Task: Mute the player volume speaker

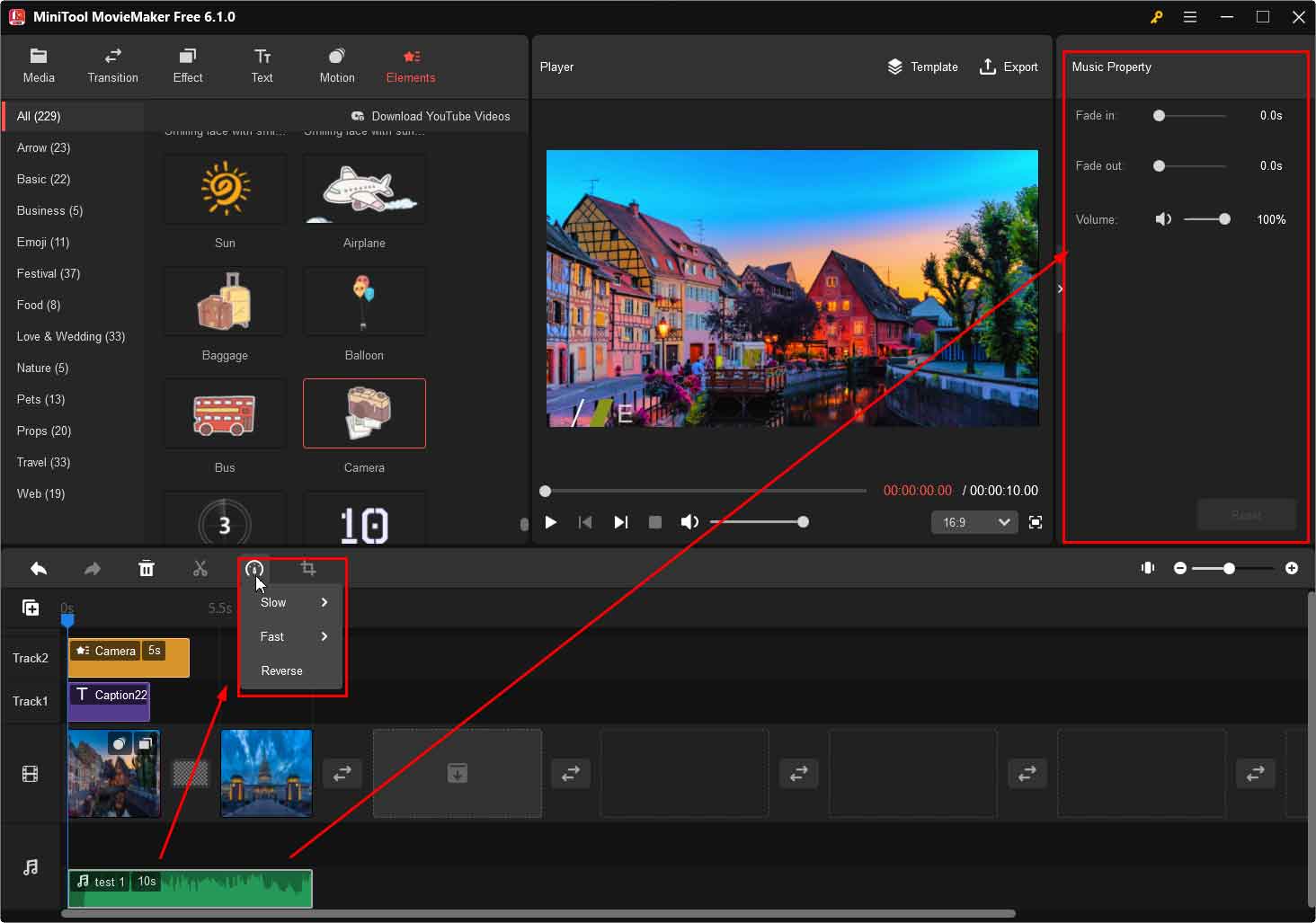Action: pyautogui.click(x=689, y=522)
